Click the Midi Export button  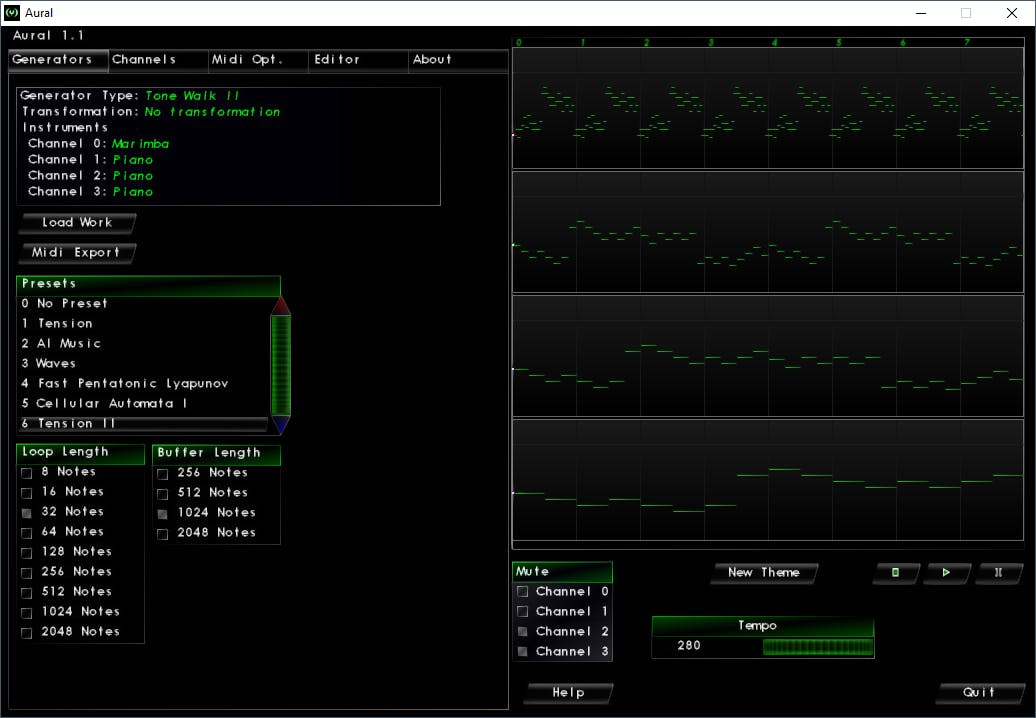76,253
